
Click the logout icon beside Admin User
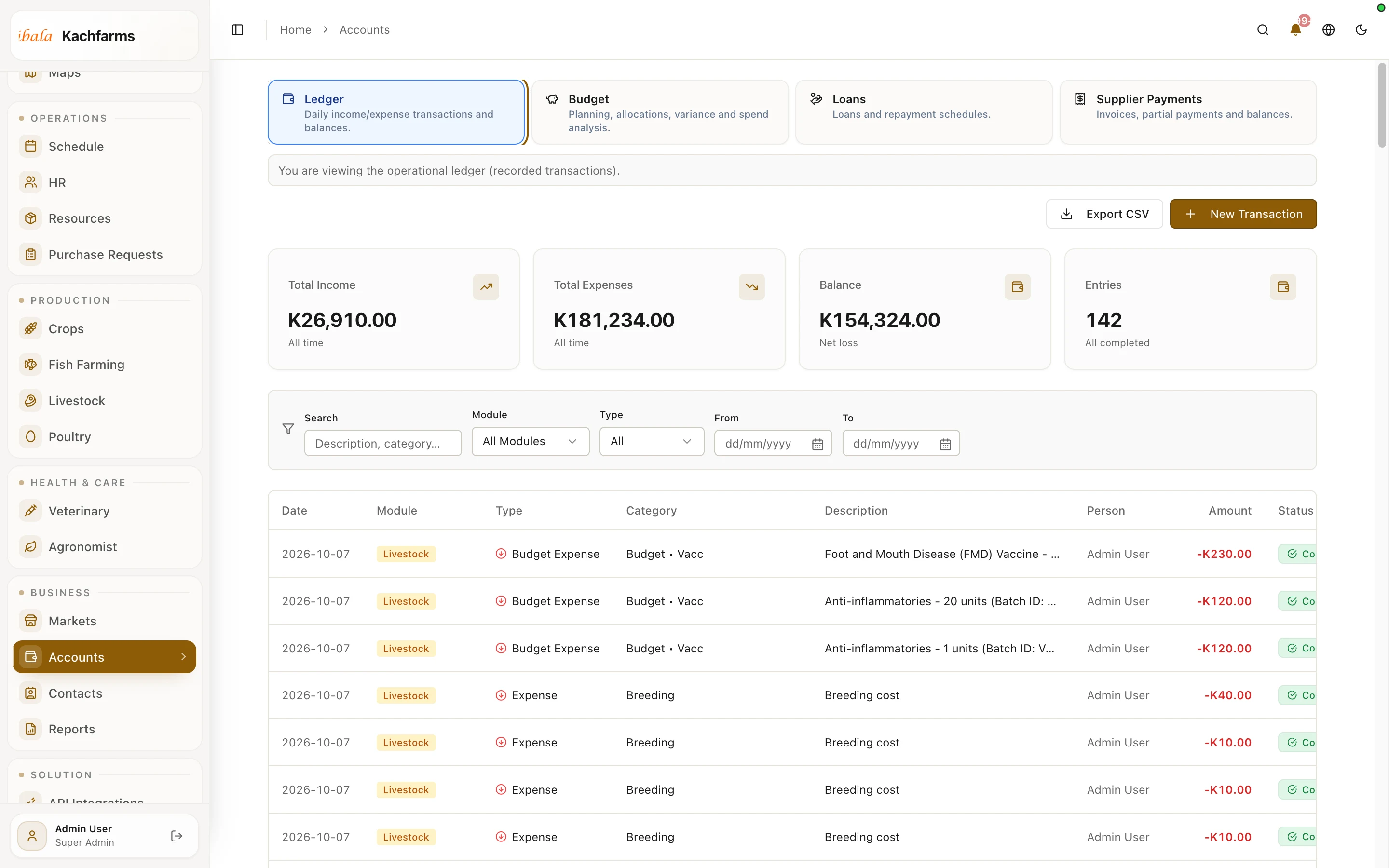[177, 836]
